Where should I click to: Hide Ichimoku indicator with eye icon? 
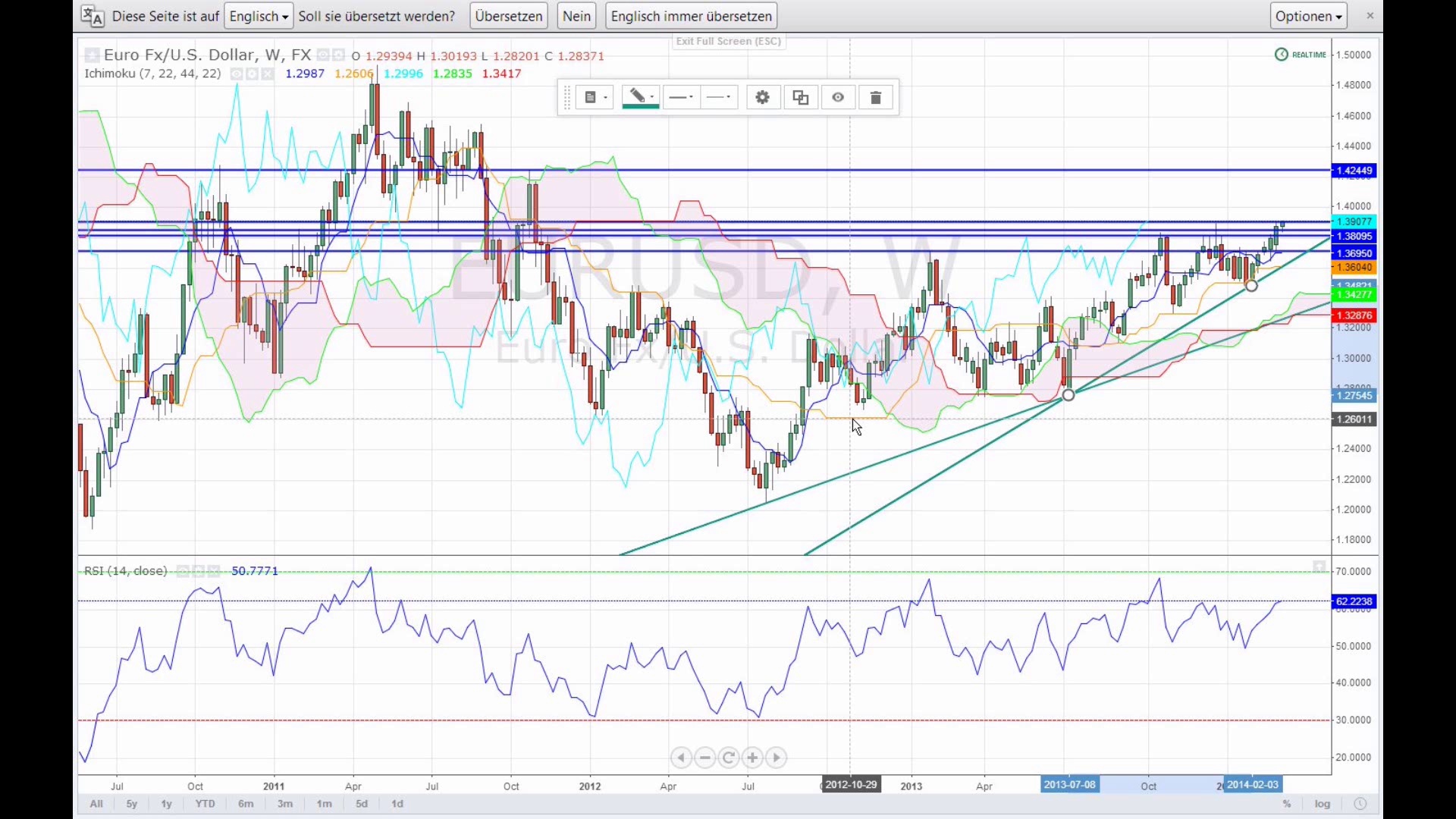coord(237,74)
